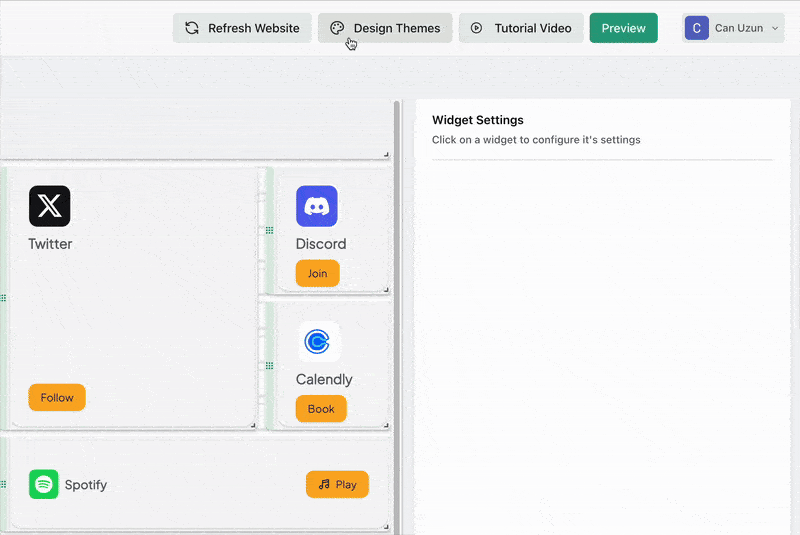The width and height of the screenshot is (800, 535).
Task: Click the Join button in Discord widget
Action: point(317,273)
